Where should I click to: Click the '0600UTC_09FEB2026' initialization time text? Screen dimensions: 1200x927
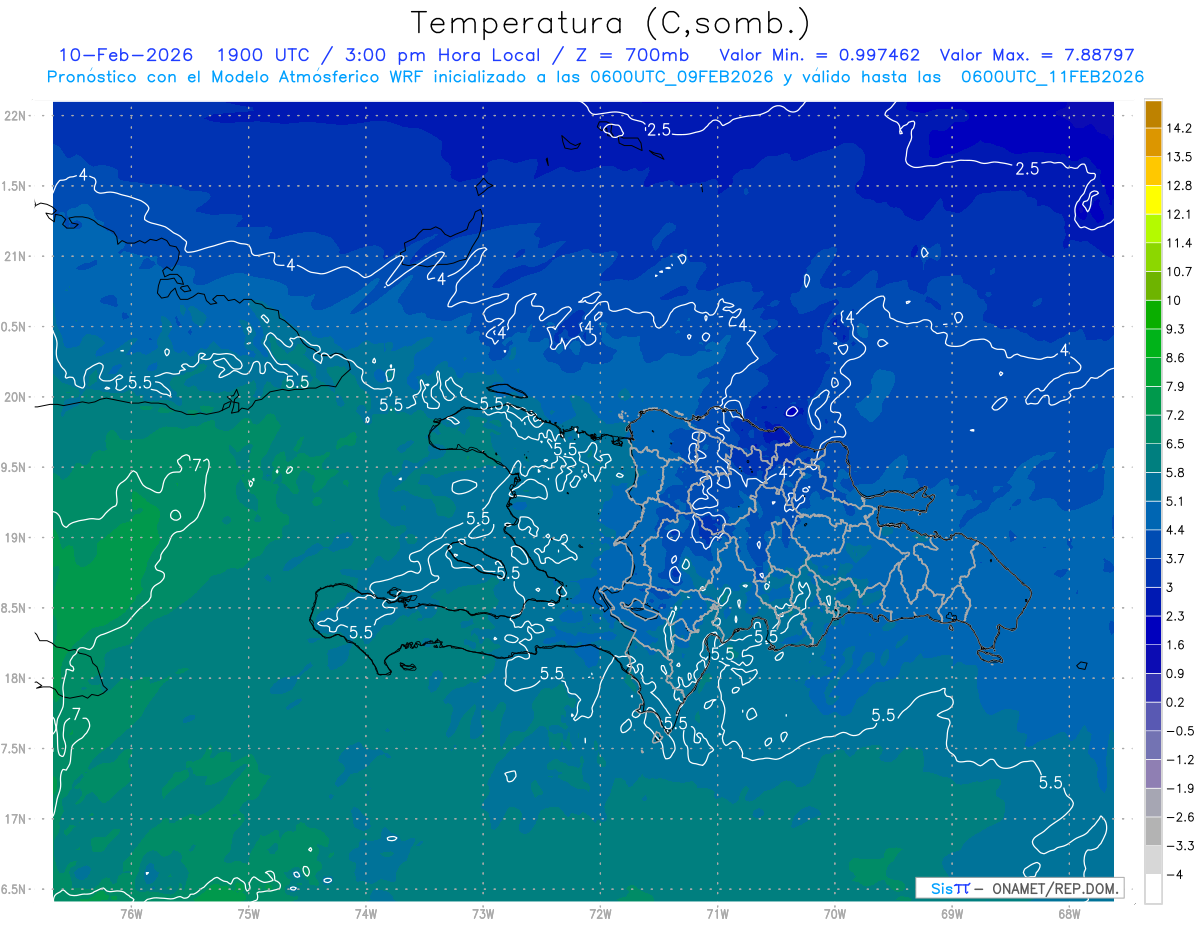[680, 77]
